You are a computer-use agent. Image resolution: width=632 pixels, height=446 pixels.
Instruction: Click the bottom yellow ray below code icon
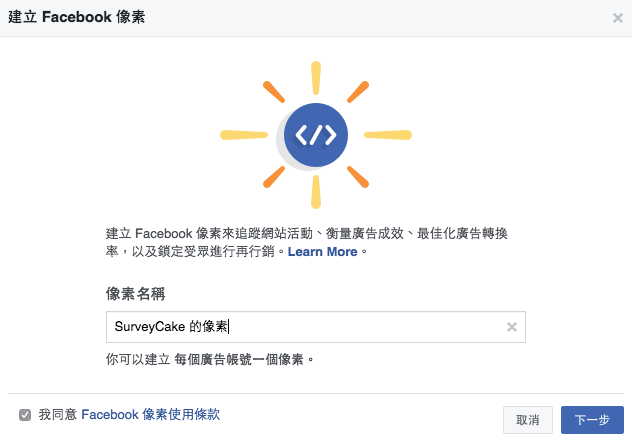tap(315, 191)
